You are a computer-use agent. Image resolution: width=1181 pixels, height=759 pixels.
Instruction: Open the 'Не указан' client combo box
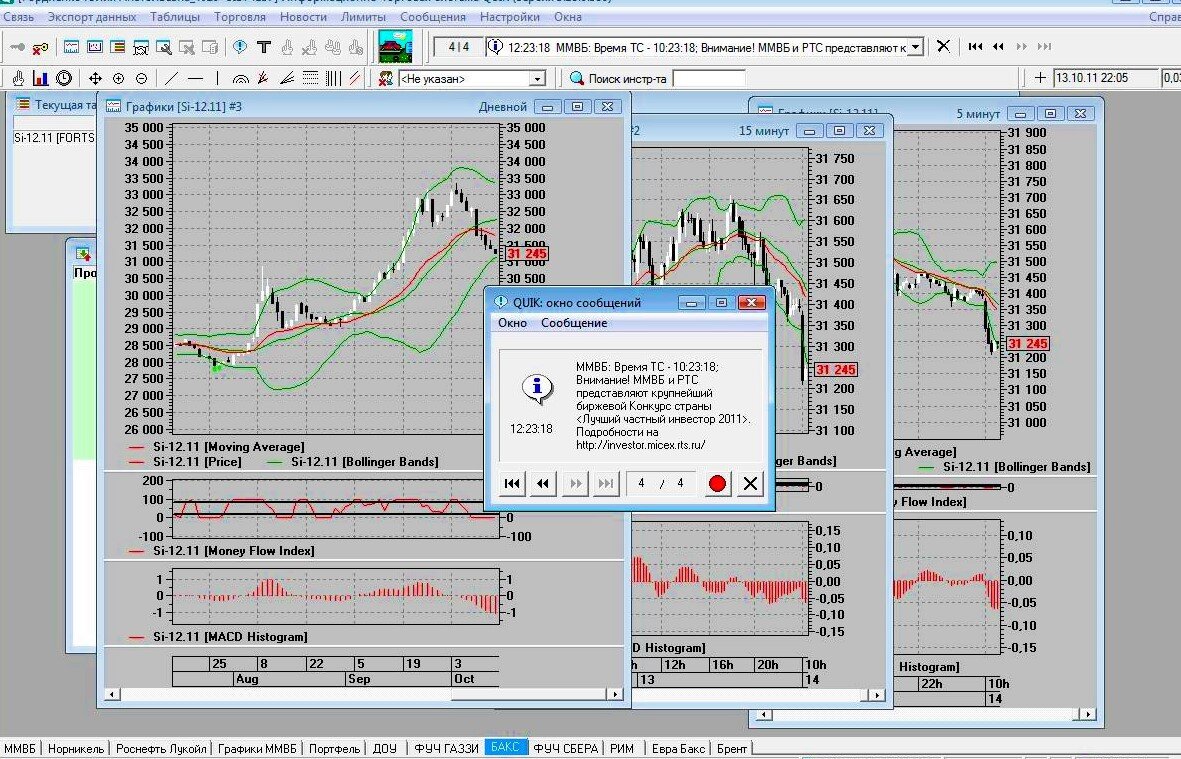pos(471,78)
